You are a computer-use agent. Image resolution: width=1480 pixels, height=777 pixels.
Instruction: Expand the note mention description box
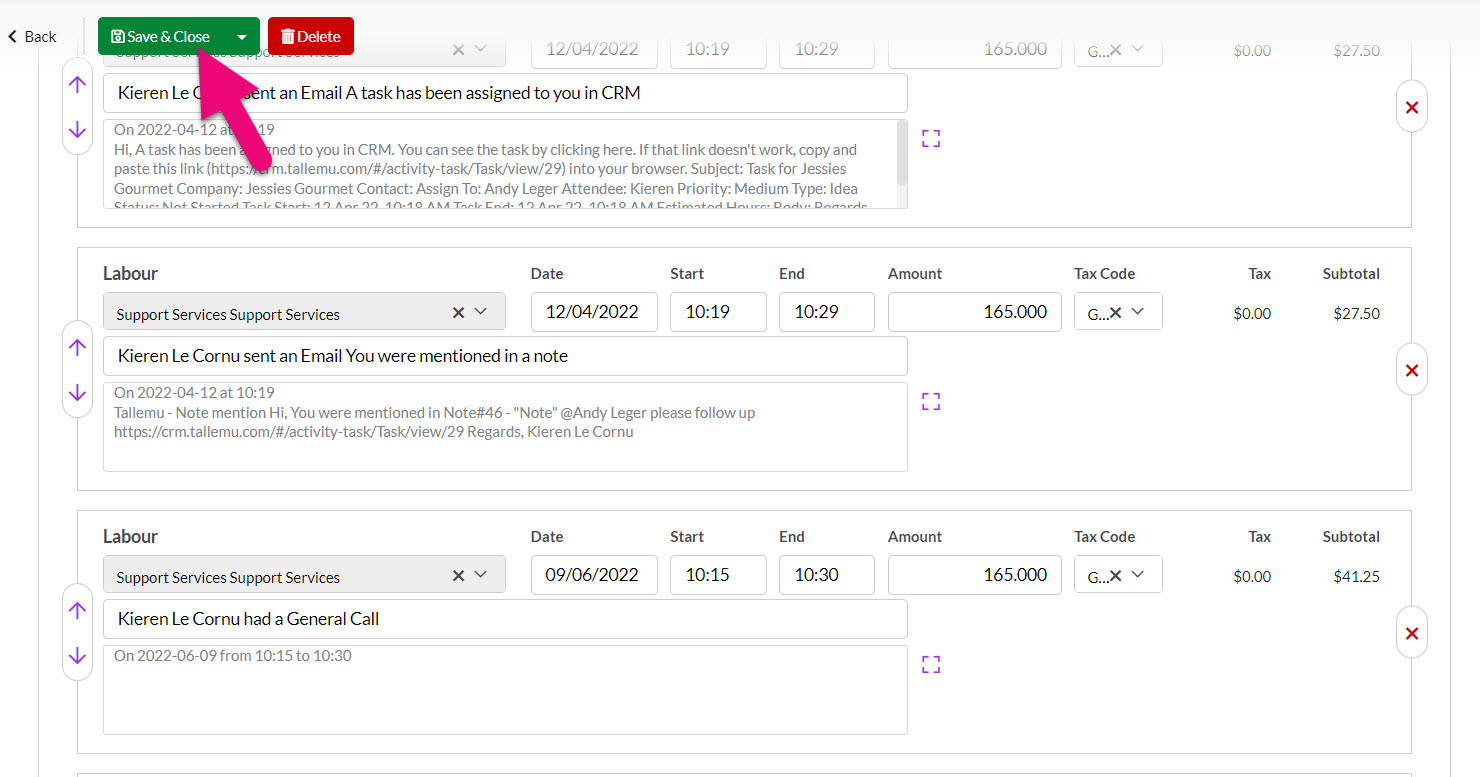click(x=931, y=401)
